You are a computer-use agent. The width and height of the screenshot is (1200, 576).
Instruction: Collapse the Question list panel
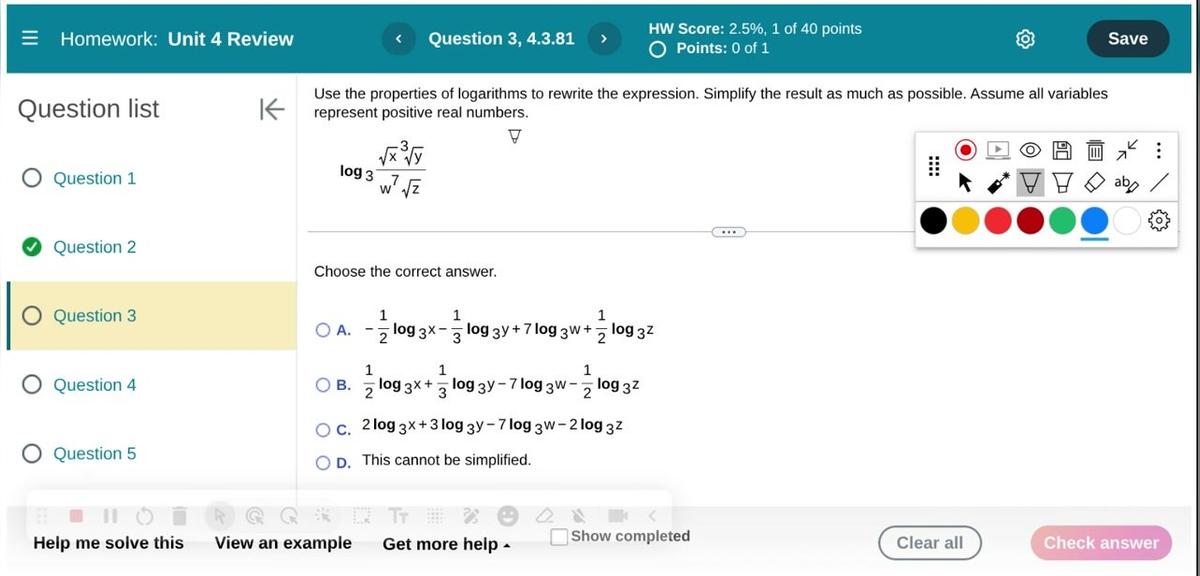[x=272, y=110]
